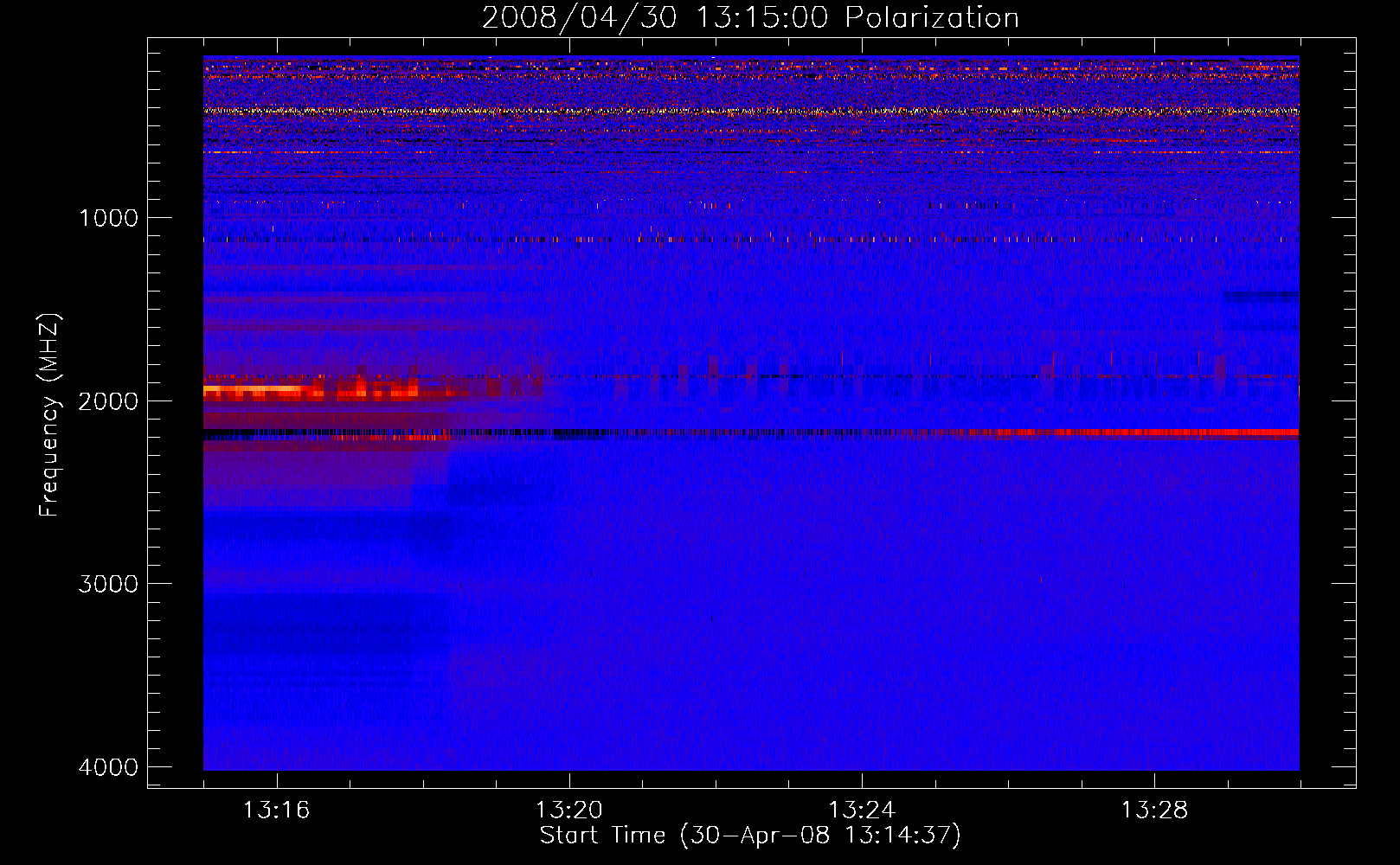The width and height of the screenshot is (1400, 865).
Task: Click the 'Frequency (MHZ)' axis label
Action: tap(49, 414)
